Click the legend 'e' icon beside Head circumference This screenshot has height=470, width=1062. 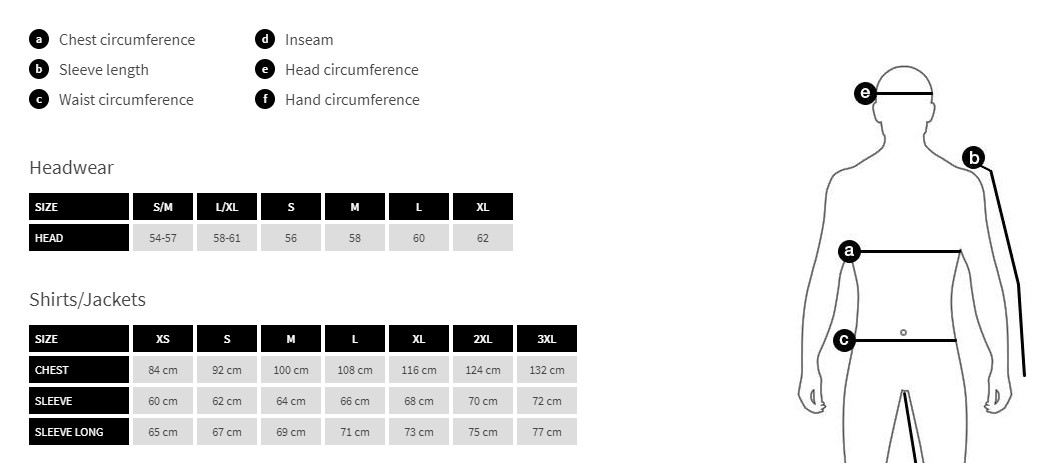click(x=265, y=70)
